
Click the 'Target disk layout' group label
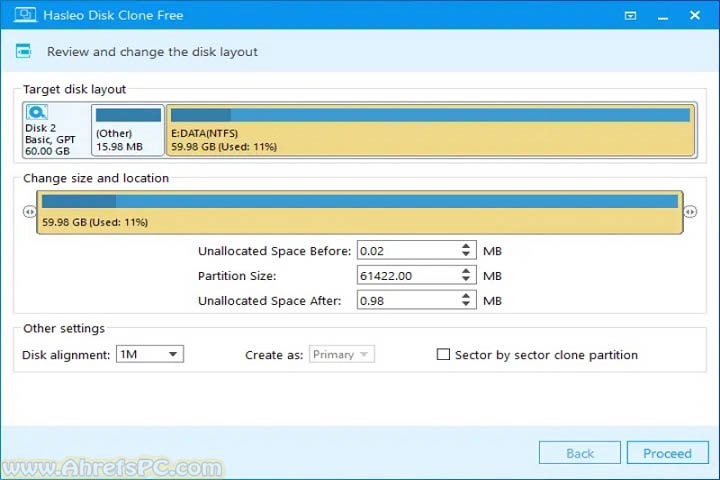tap(74, 89)
